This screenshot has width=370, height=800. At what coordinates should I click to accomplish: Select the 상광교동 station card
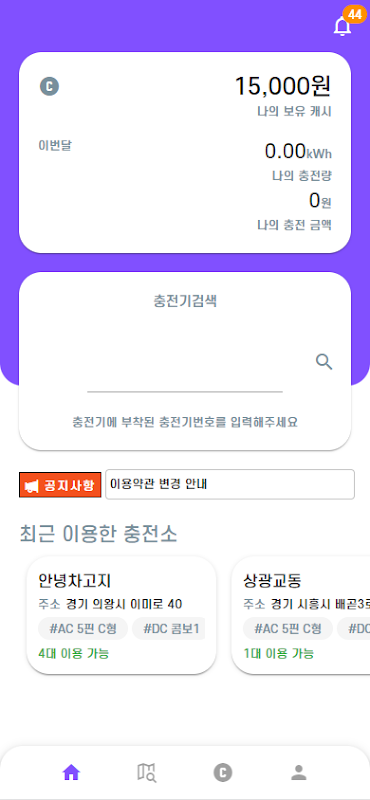(301, 615)
